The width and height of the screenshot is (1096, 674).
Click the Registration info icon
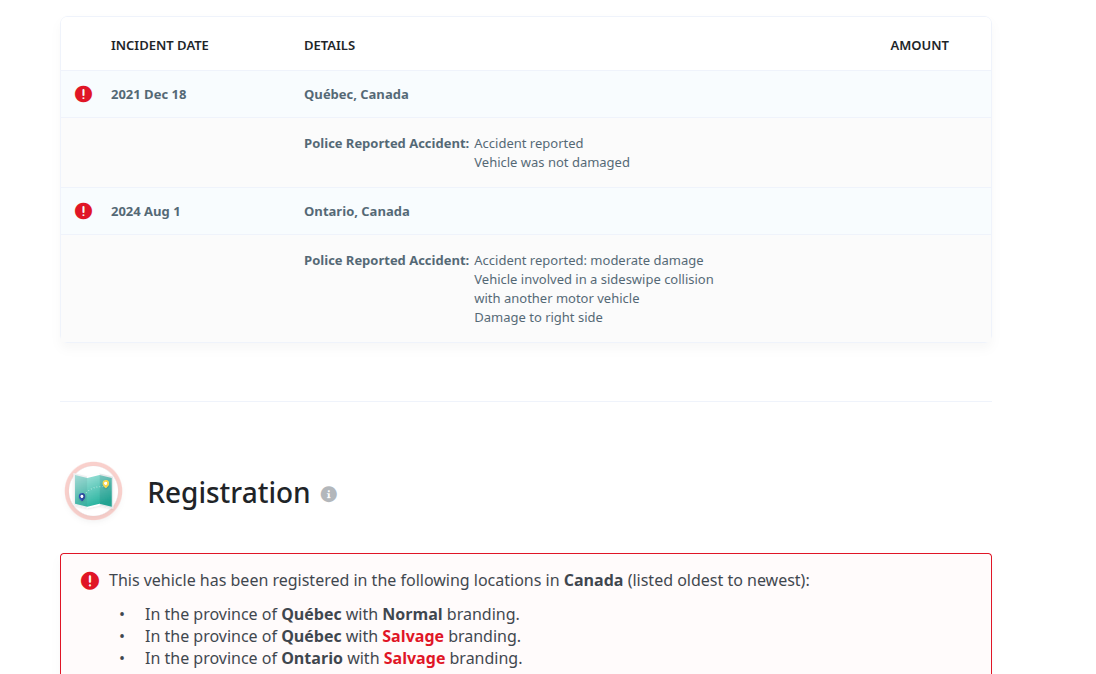[329, 494]
